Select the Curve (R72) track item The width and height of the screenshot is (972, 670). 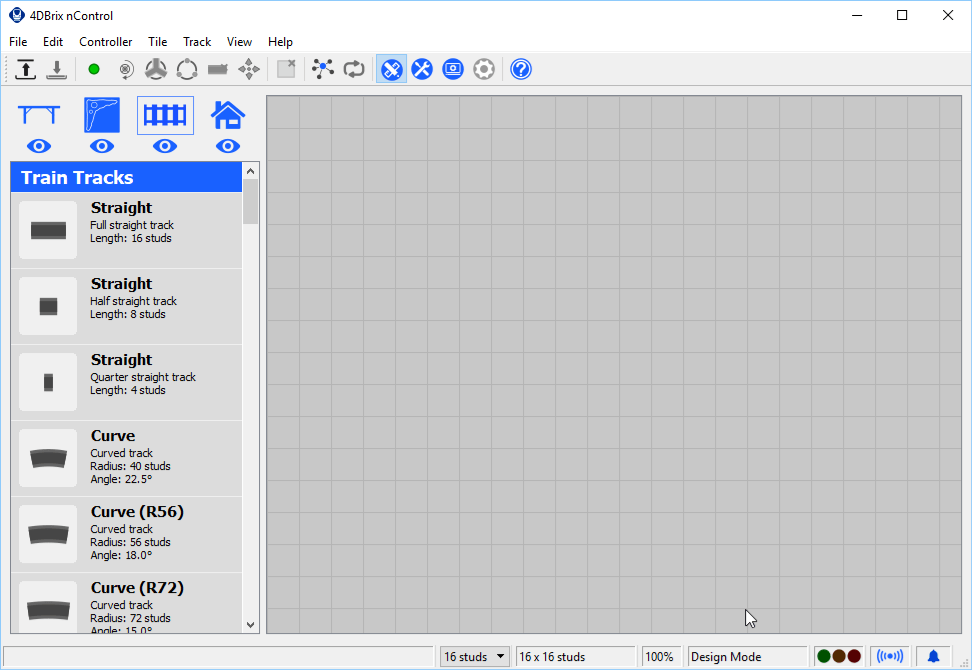[x=126, y=603]
